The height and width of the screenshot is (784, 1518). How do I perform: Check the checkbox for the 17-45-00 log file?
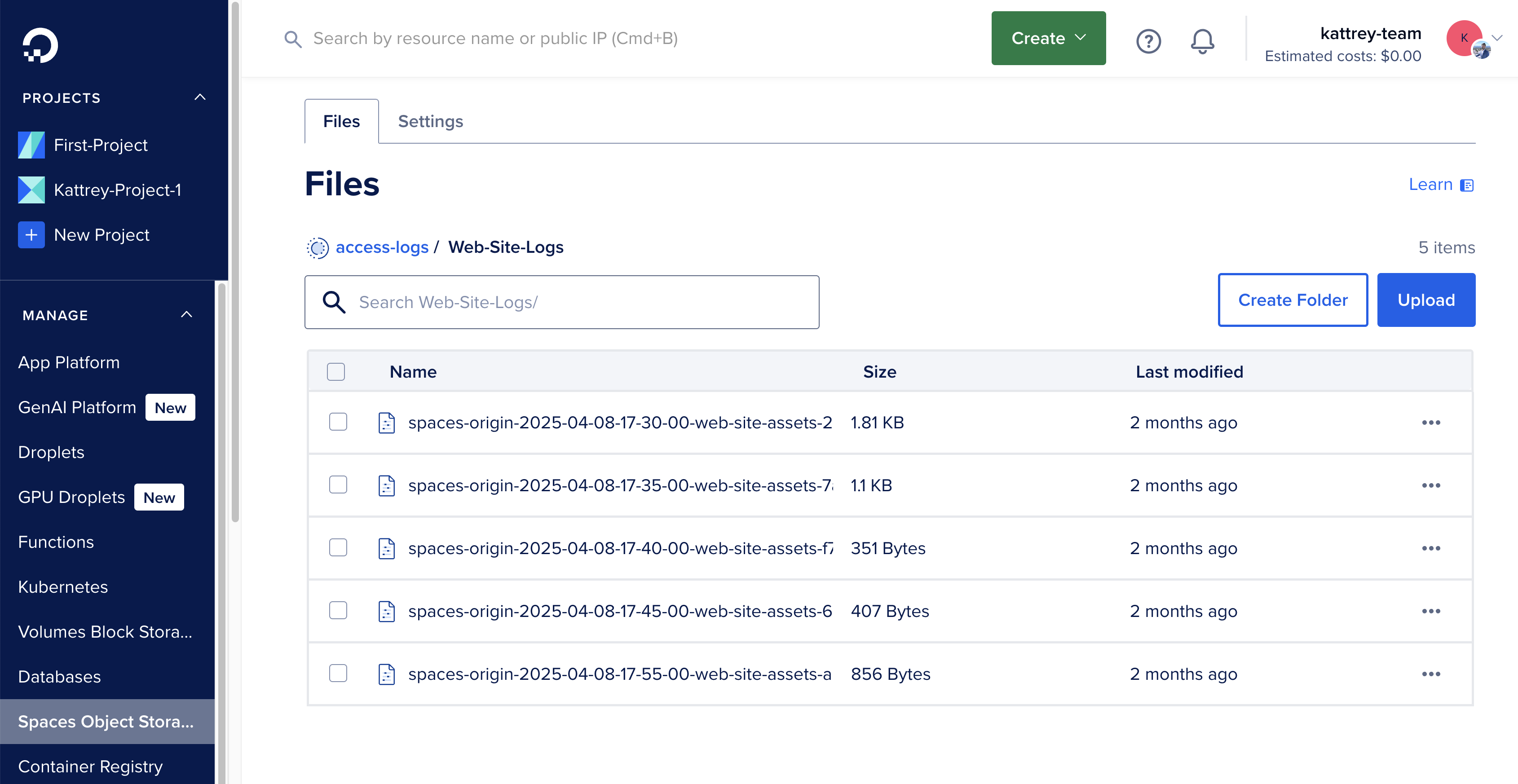pyautogui.click(x=338, y=611)
